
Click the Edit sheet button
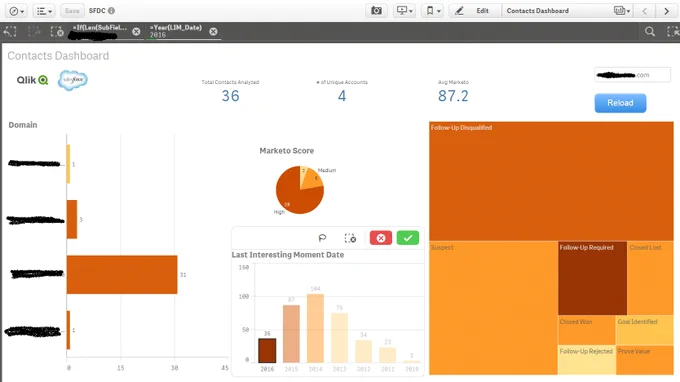(x=475, y=11)
